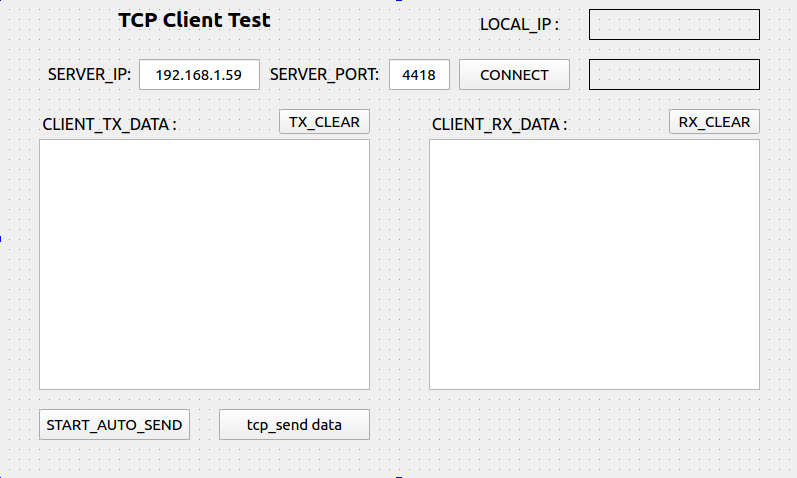
Task: Clear received data with RX_CLEAR
Action: pyautogui.click(x=714, y=122)
